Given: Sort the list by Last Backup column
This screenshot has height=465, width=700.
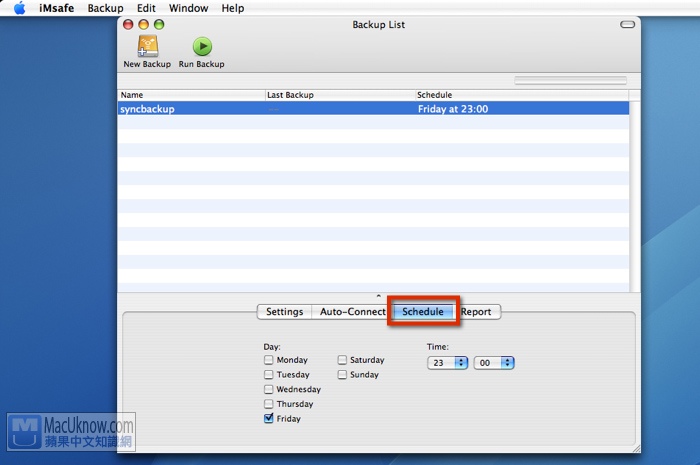Looking at the screenshot, I should pos(340,95).
